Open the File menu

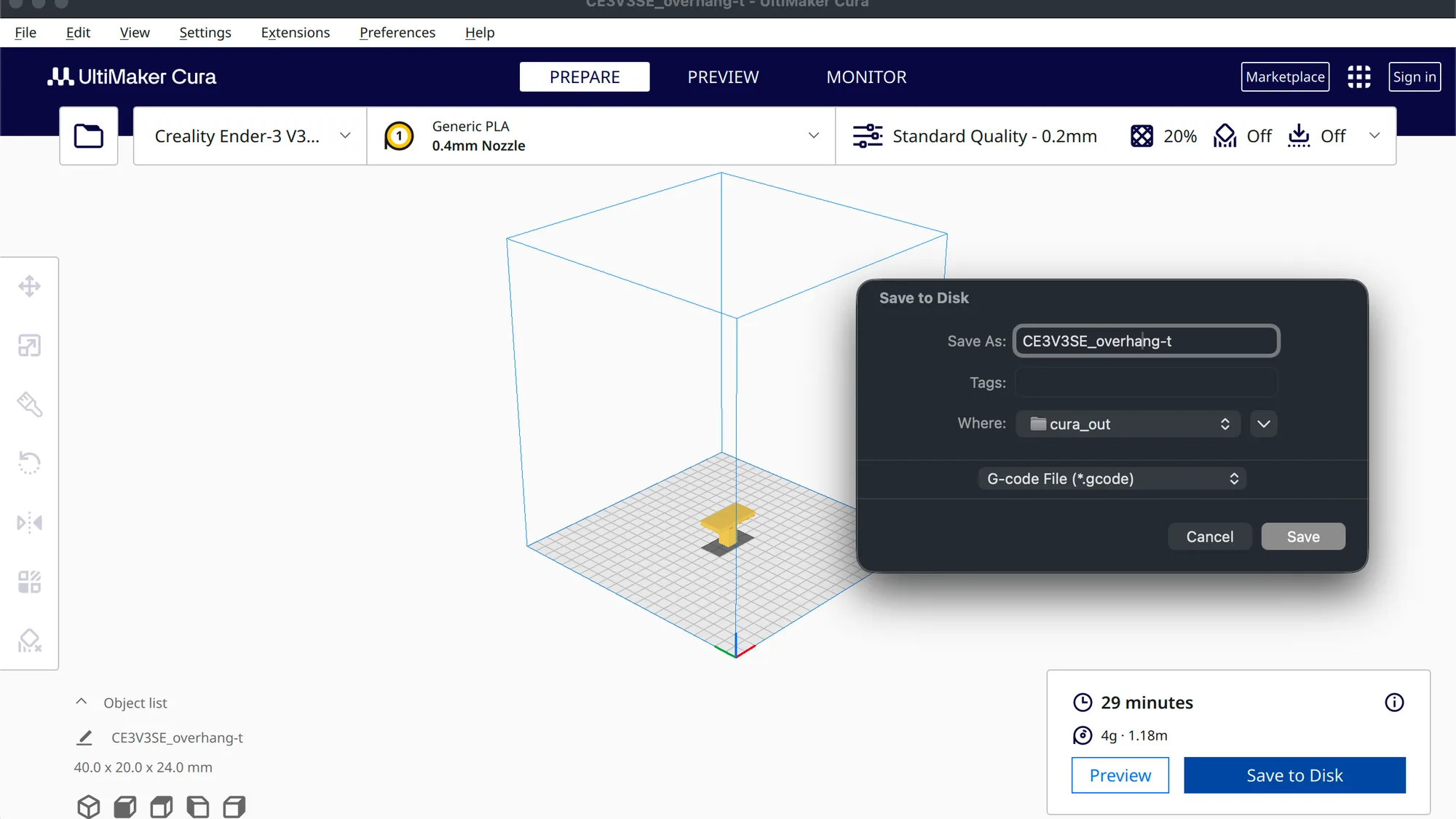tap(25, 33)
